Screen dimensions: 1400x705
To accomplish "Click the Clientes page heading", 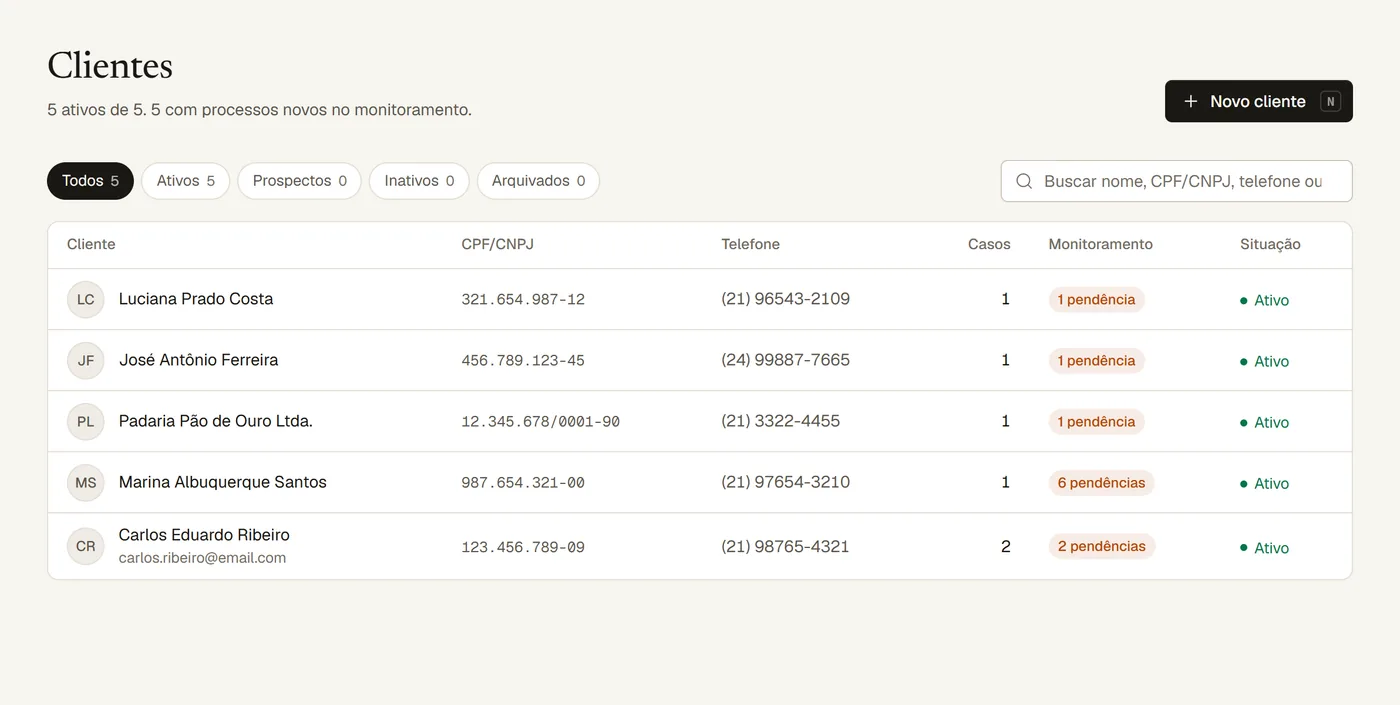I will (110, 66).
